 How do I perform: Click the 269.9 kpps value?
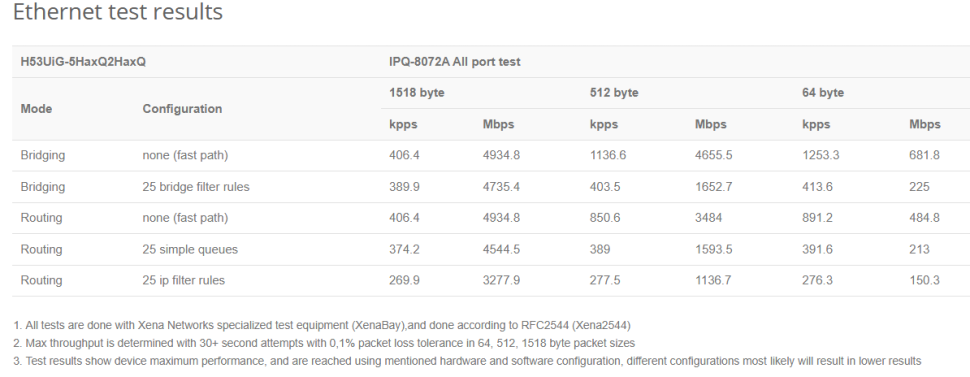click(x=404, y=280)
